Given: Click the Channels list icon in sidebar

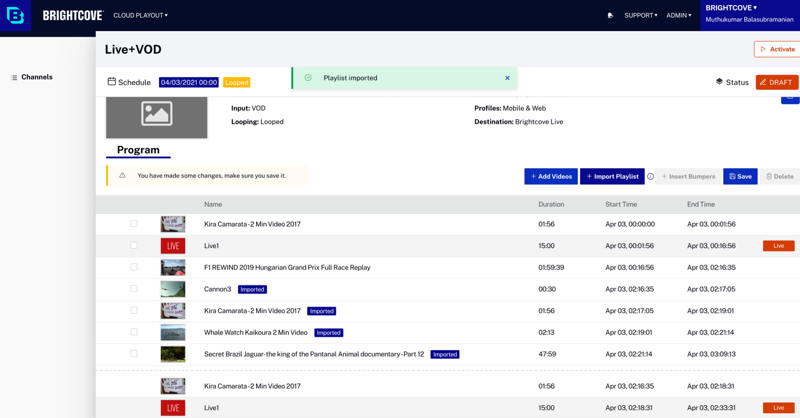Looking at the screenshot, I should (x=14, y=77).
